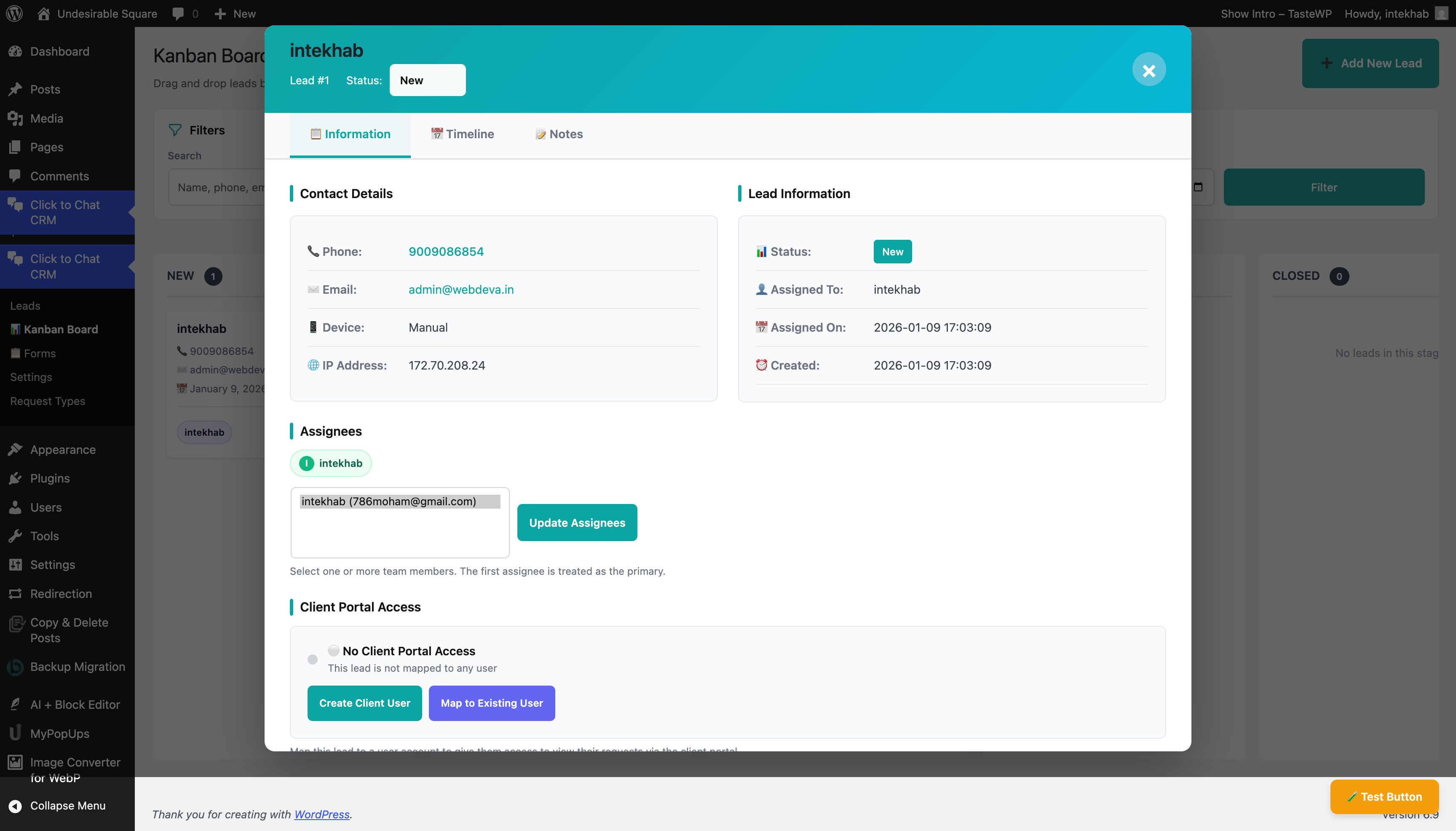Switch to the Timeline tab
The image size is (1456, 831).
pos(463,134)
